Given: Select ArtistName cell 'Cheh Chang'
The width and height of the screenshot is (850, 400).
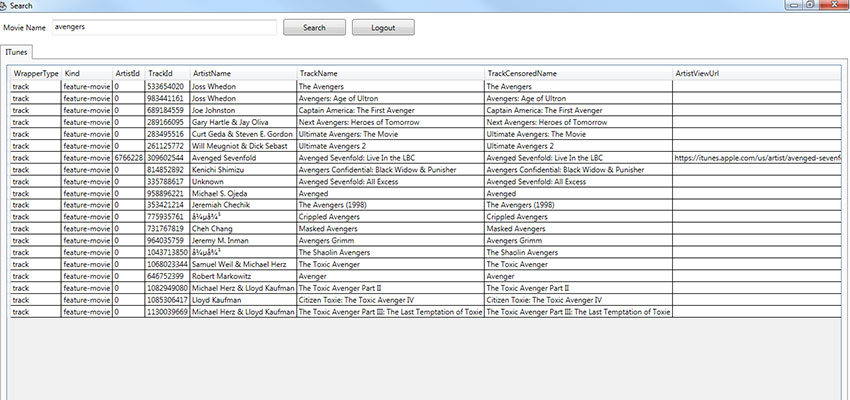Looking at the screenshot, I should 243,229.
